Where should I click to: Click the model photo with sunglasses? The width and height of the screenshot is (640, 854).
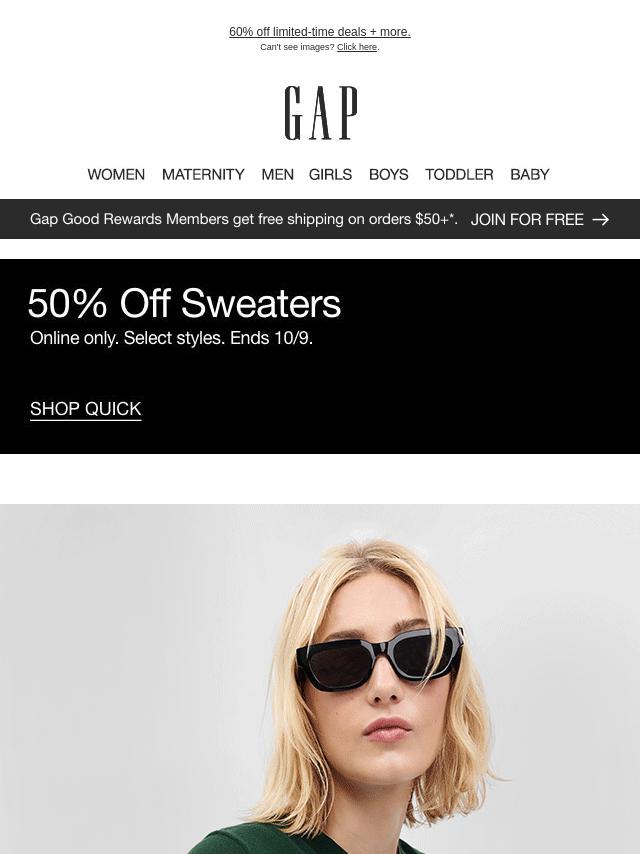[320, 679]
